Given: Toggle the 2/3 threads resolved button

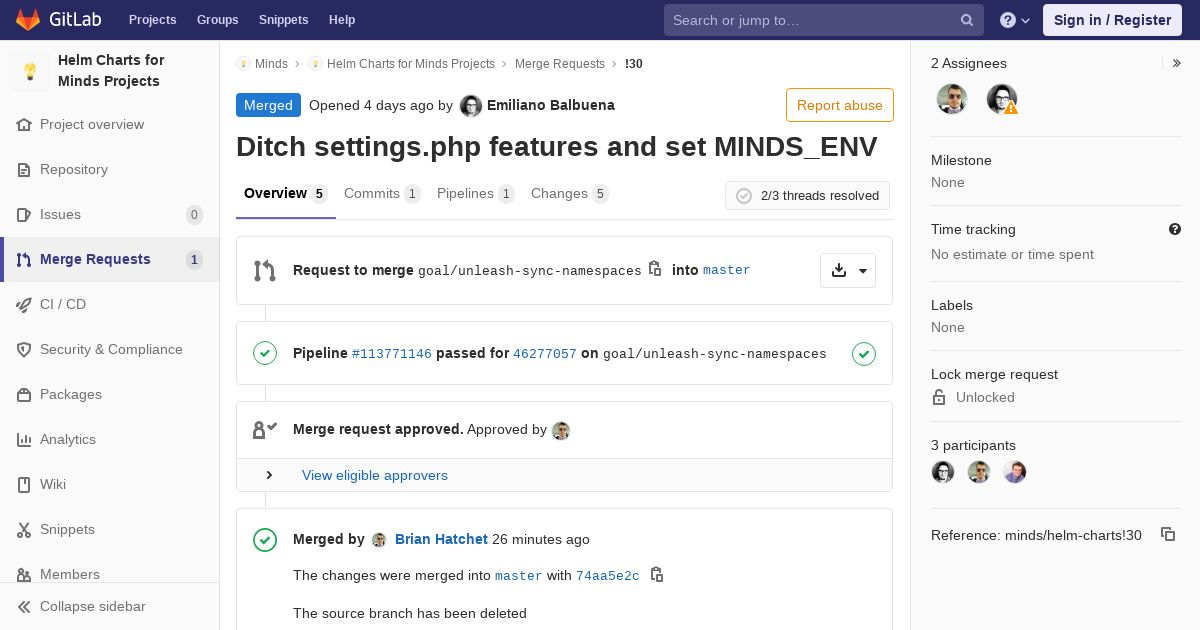Looking at the screenshot, I should [x=807, y=196].
